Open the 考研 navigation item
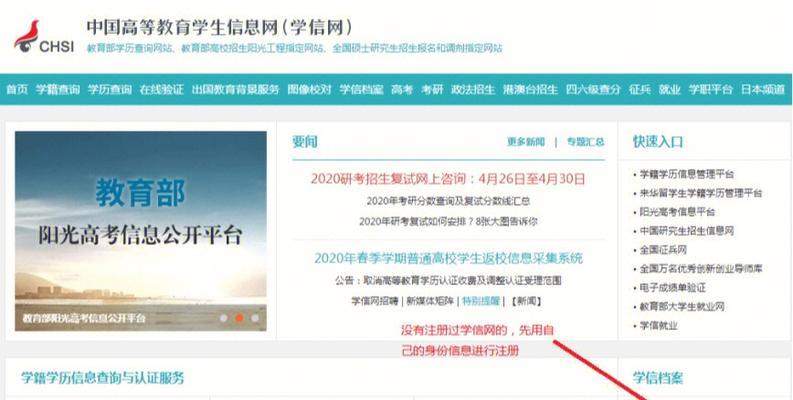The image size is (793, 400). 432,90
